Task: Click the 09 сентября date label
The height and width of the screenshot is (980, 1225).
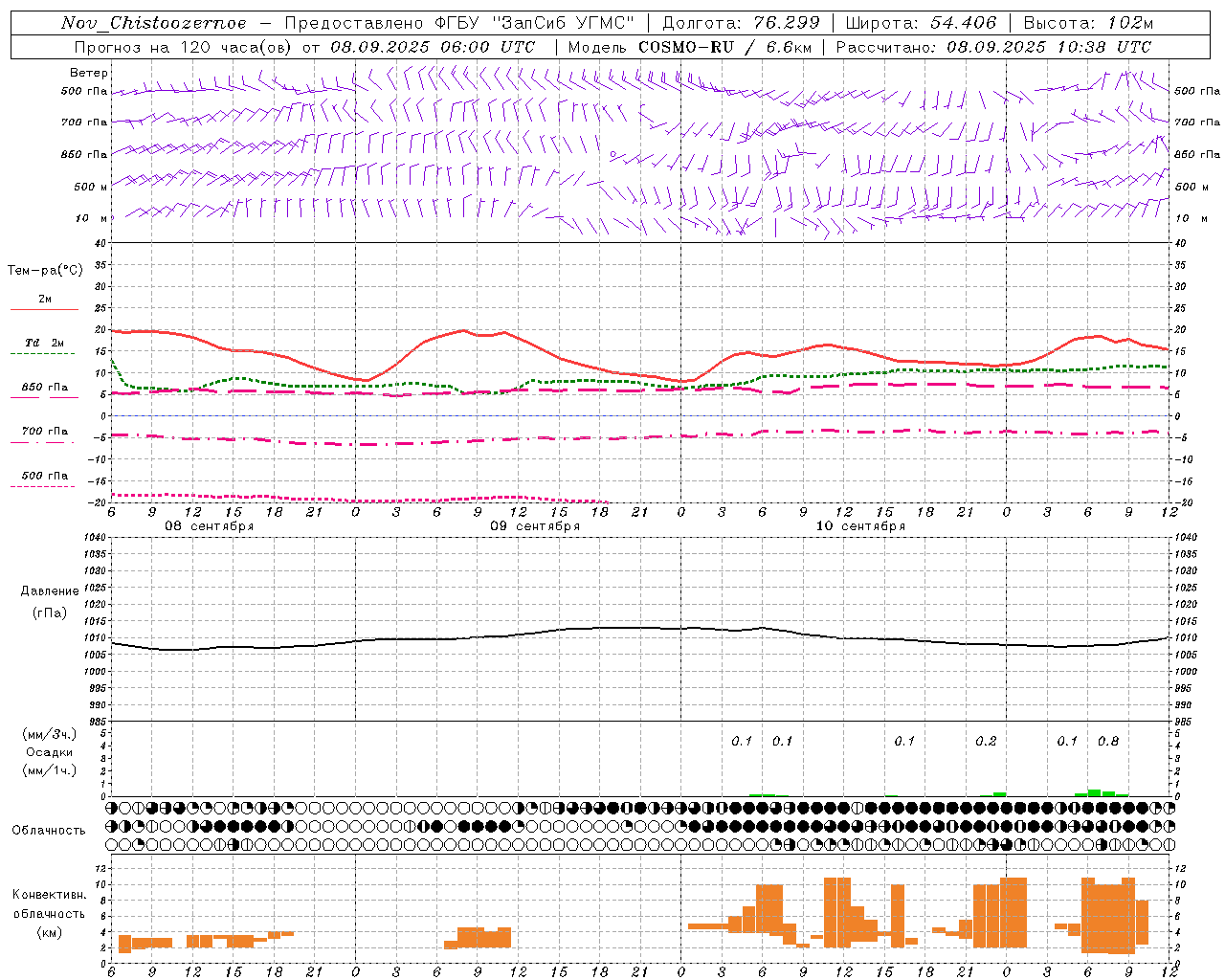Action: click(x=535, y=526)
